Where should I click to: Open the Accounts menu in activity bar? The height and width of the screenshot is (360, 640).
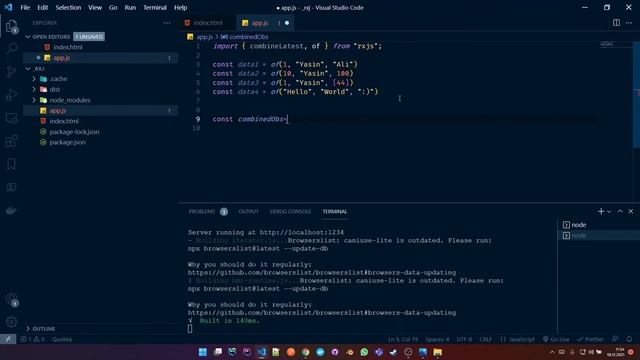click(11, 299)
